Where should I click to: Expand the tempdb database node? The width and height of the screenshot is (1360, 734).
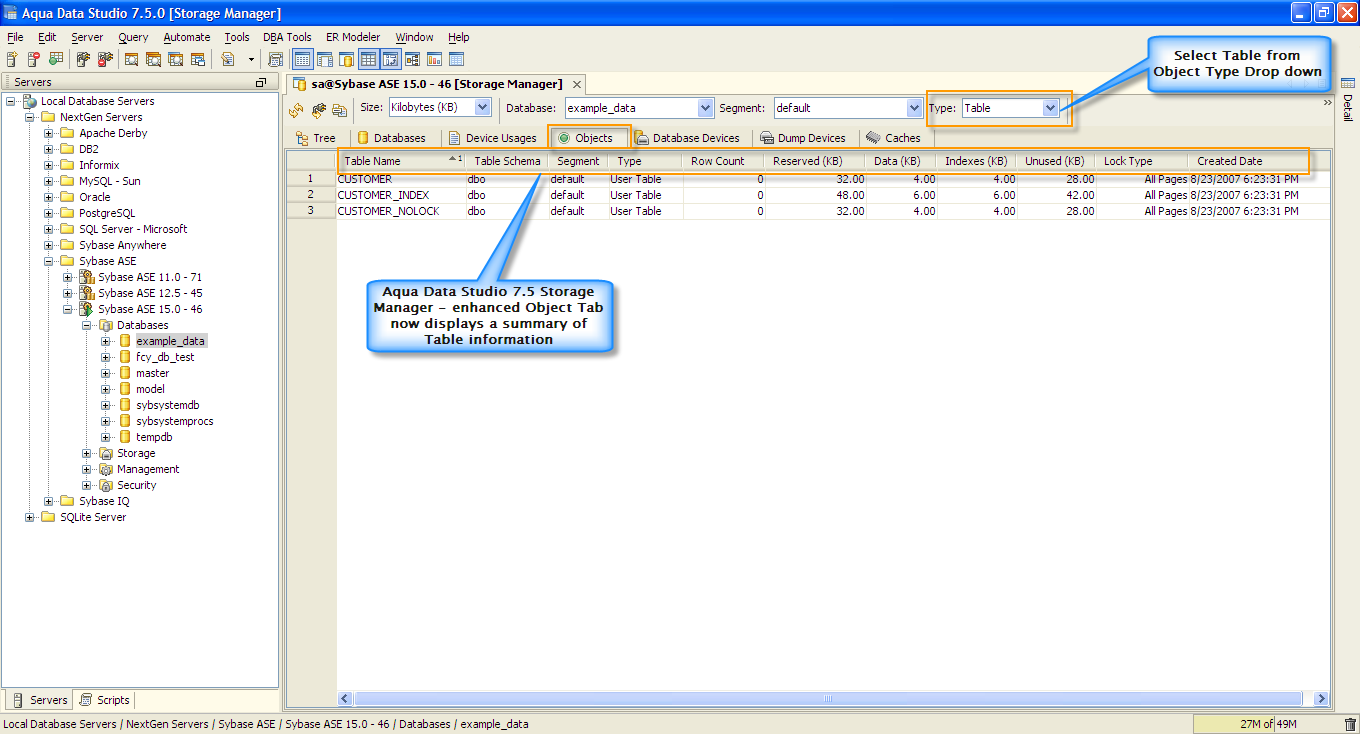106,437
